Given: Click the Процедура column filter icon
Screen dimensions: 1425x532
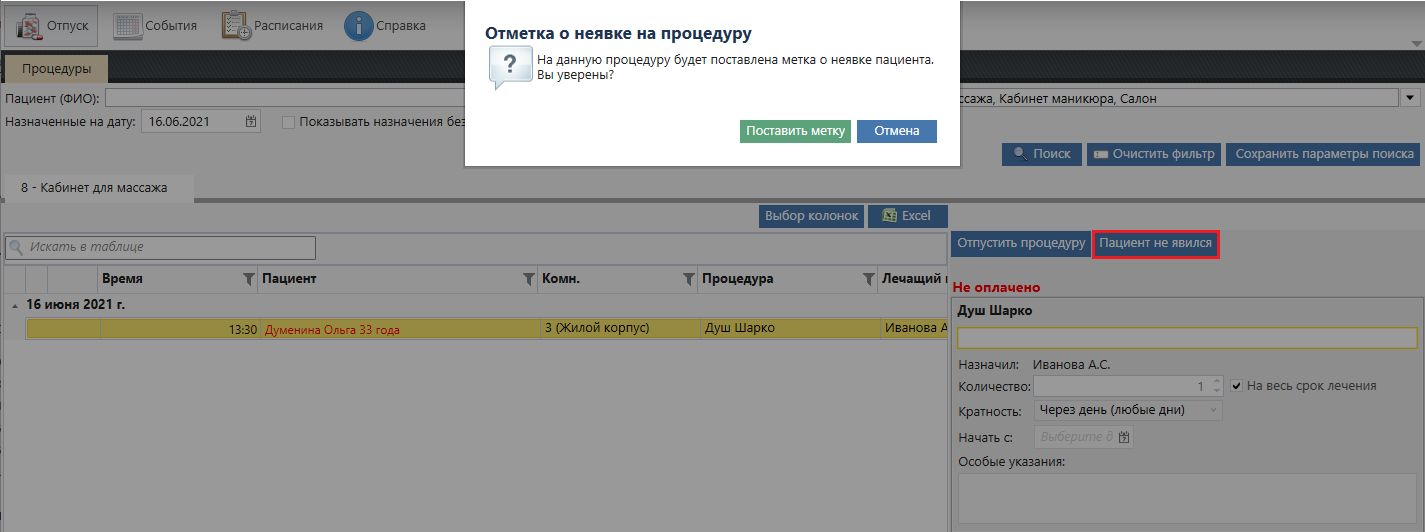Looking at the screenshot, I should [868, 280].
